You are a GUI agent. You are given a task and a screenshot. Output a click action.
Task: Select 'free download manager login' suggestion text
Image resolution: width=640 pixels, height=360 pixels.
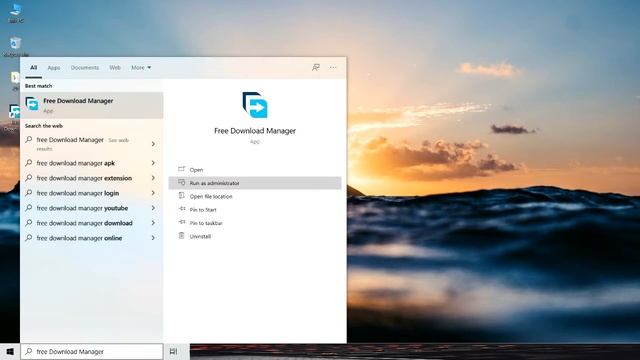78,193
